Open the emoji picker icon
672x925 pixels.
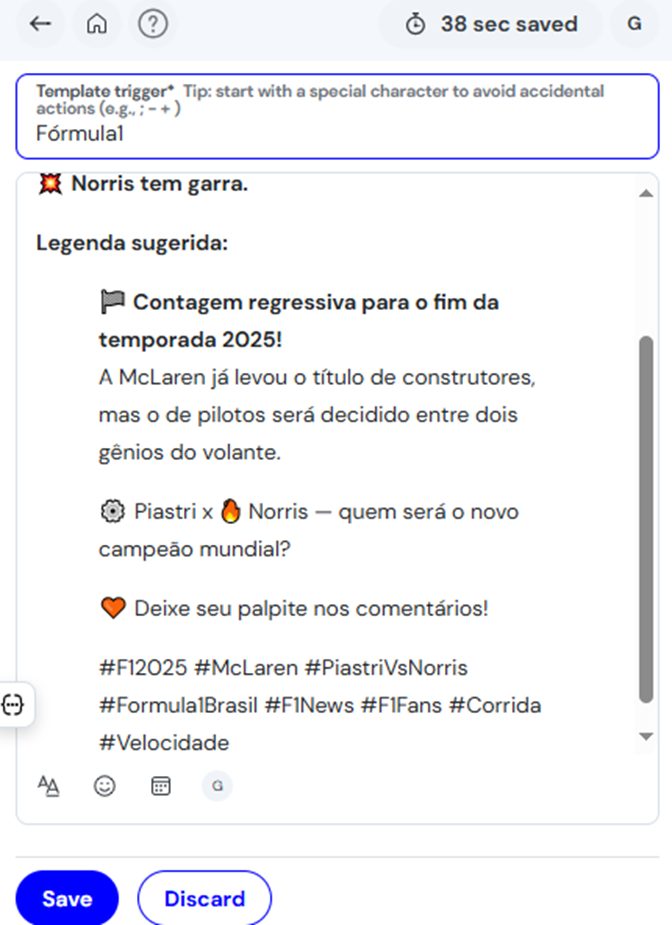click(104, 786)
